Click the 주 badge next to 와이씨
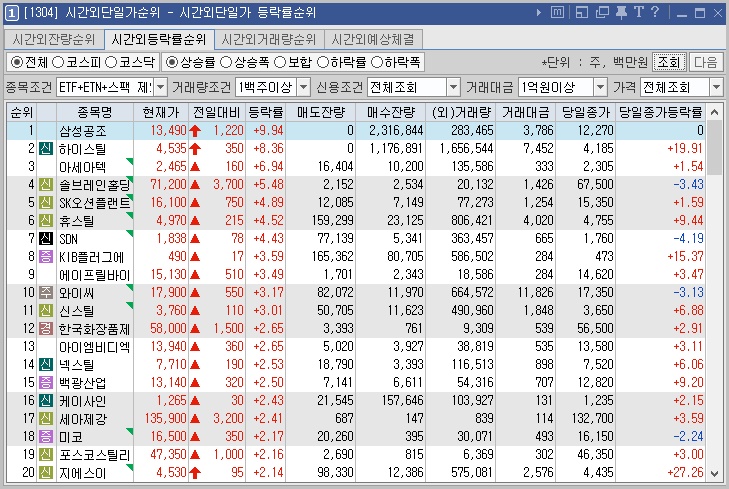 tap(46, 293)
